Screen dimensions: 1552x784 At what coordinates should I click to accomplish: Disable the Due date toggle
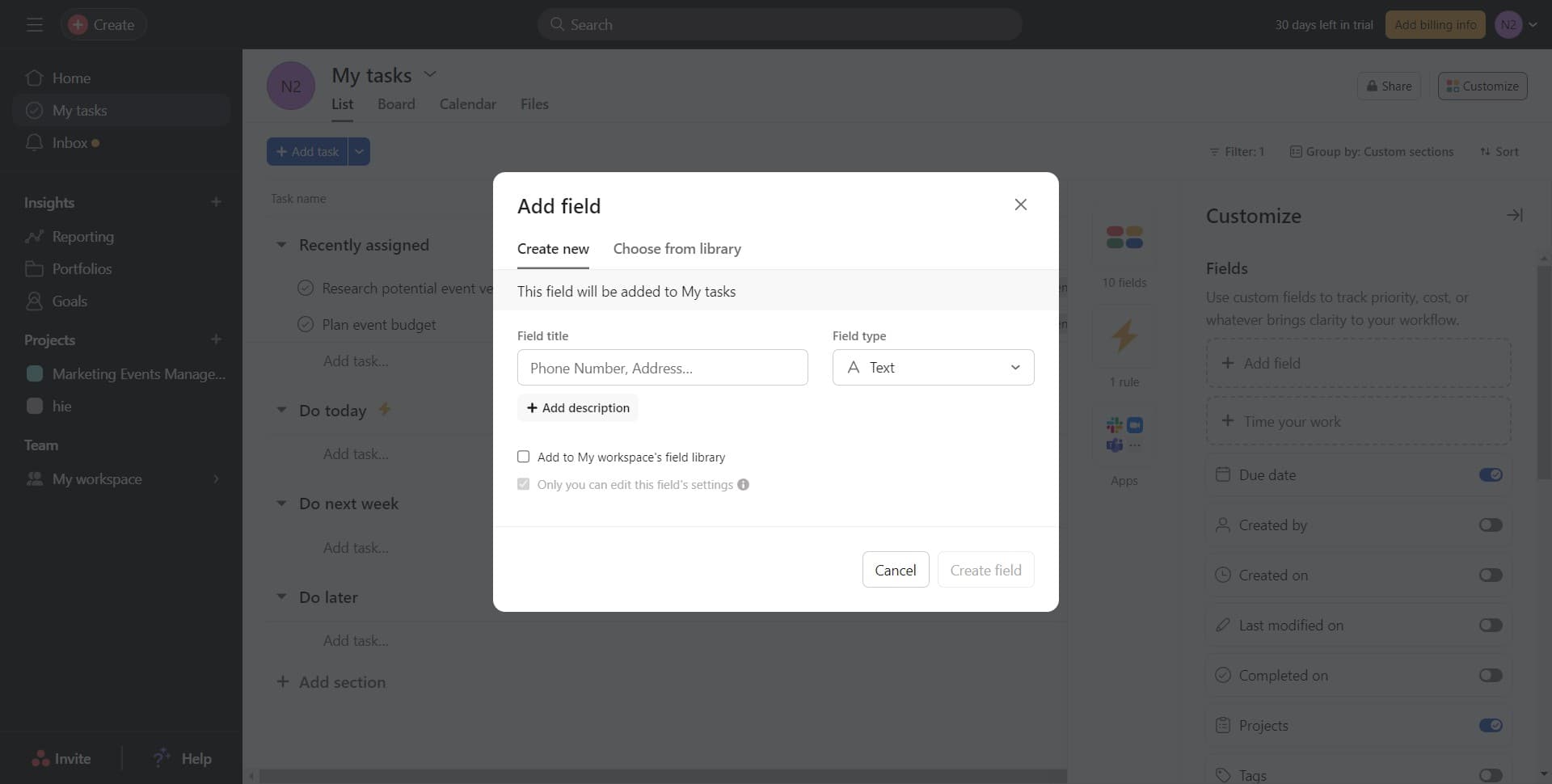(x=1490, y=475)
